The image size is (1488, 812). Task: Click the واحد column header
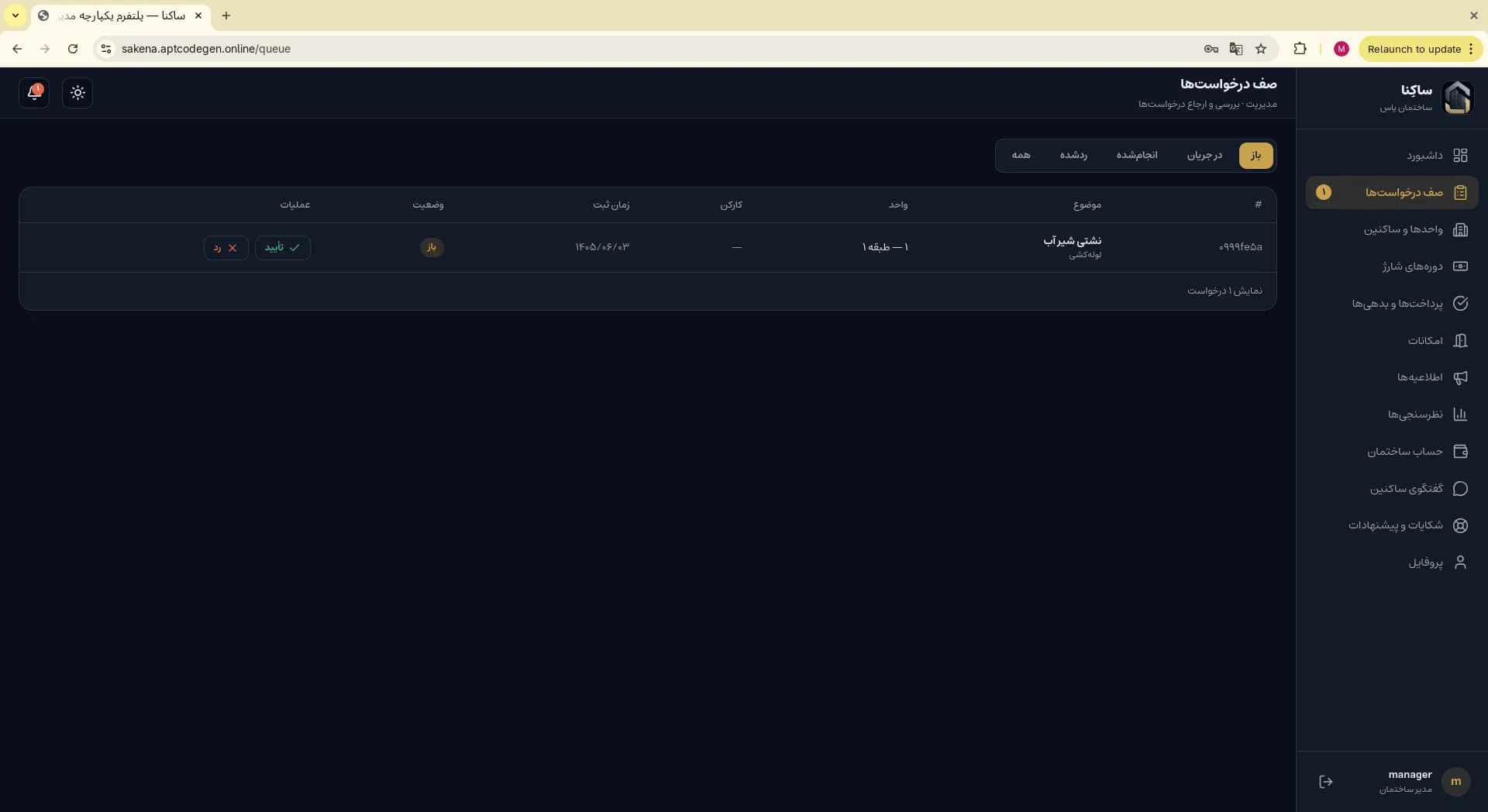[898, 205]
